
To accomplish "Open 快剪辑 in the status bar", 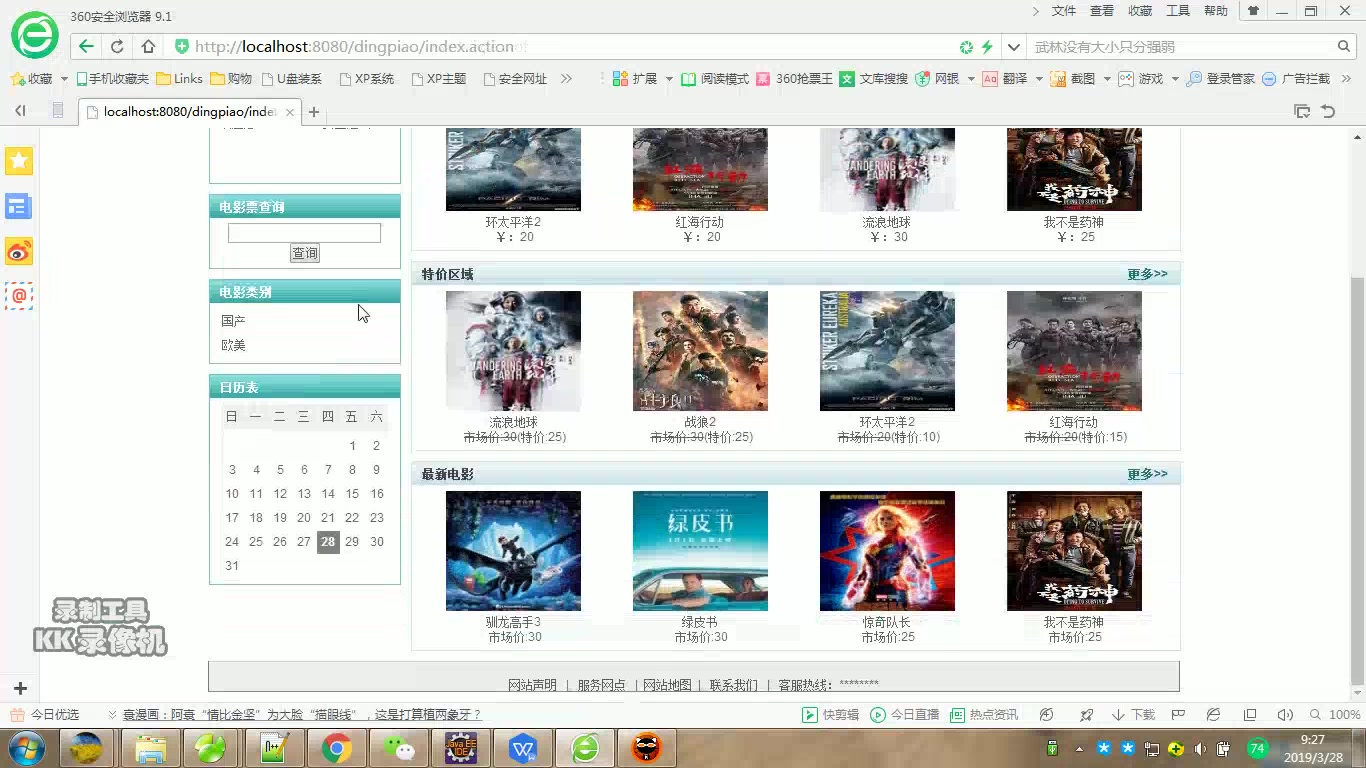I will (x=831, y=714).
